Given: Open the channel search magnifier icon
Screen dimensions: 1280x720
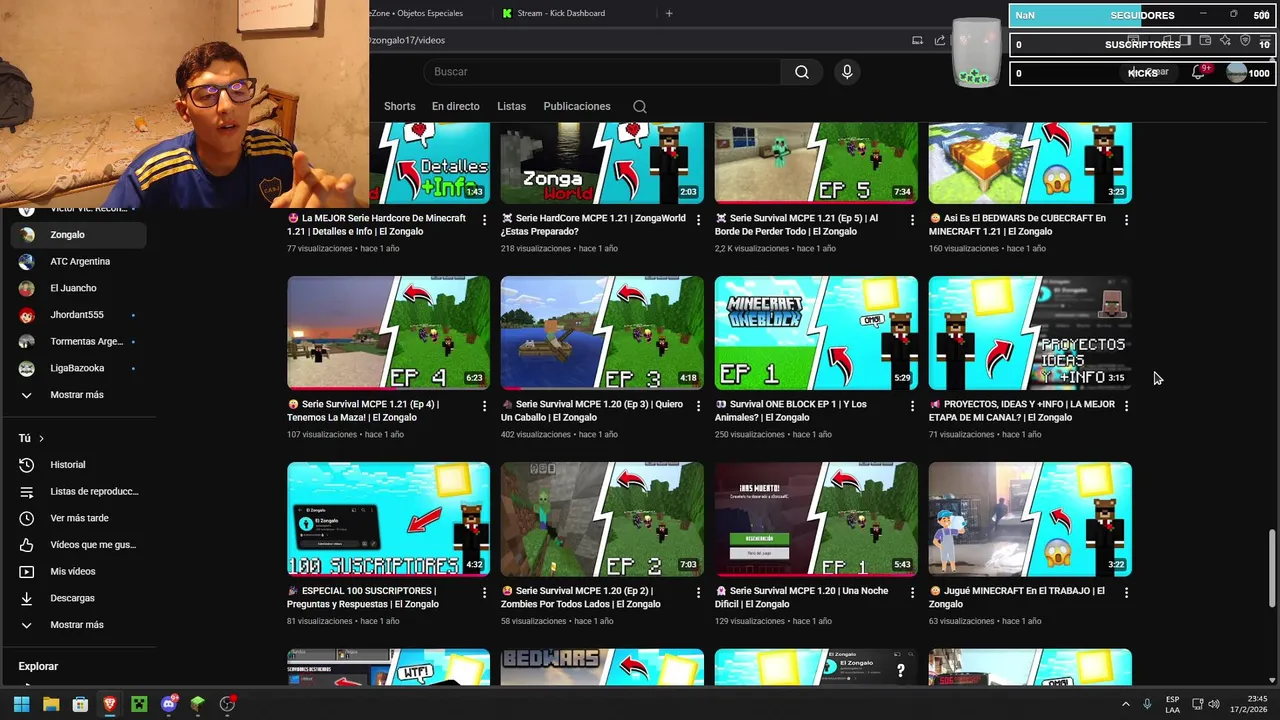Looking at the screenshot, I should coord(640,107).
